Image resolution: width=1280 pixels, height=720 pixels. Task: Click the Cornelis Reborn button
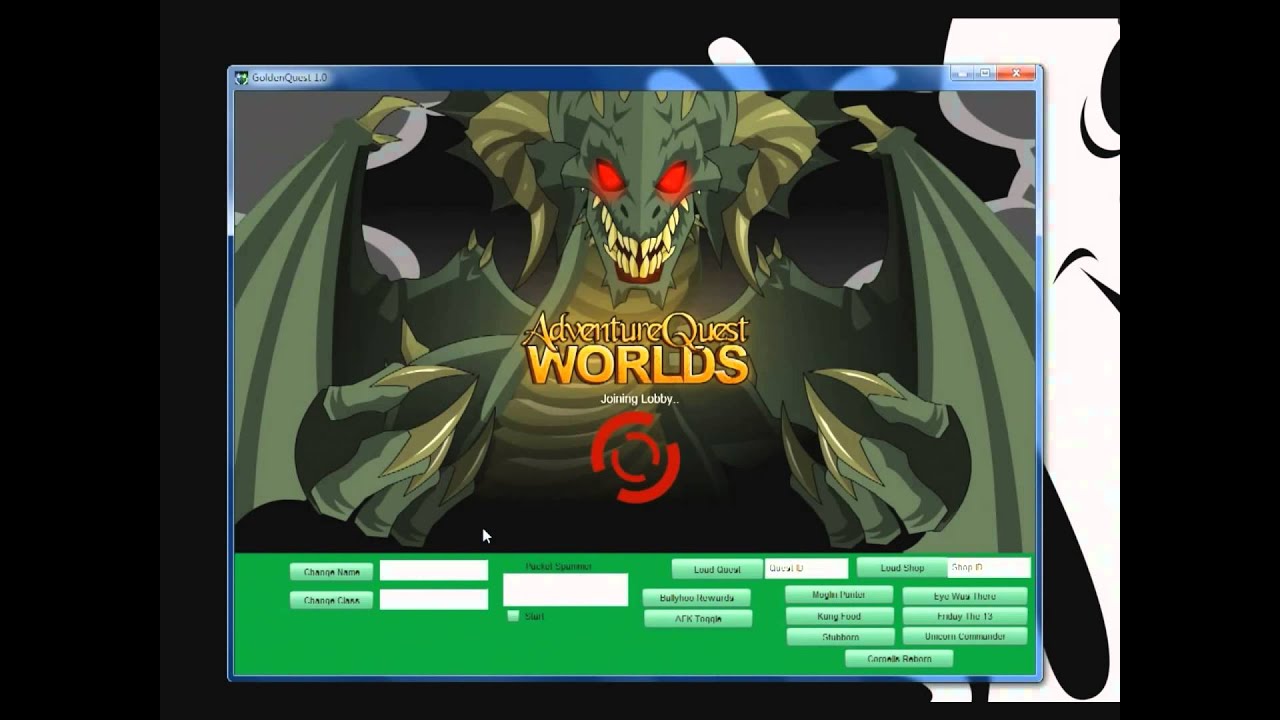point(899,659)
